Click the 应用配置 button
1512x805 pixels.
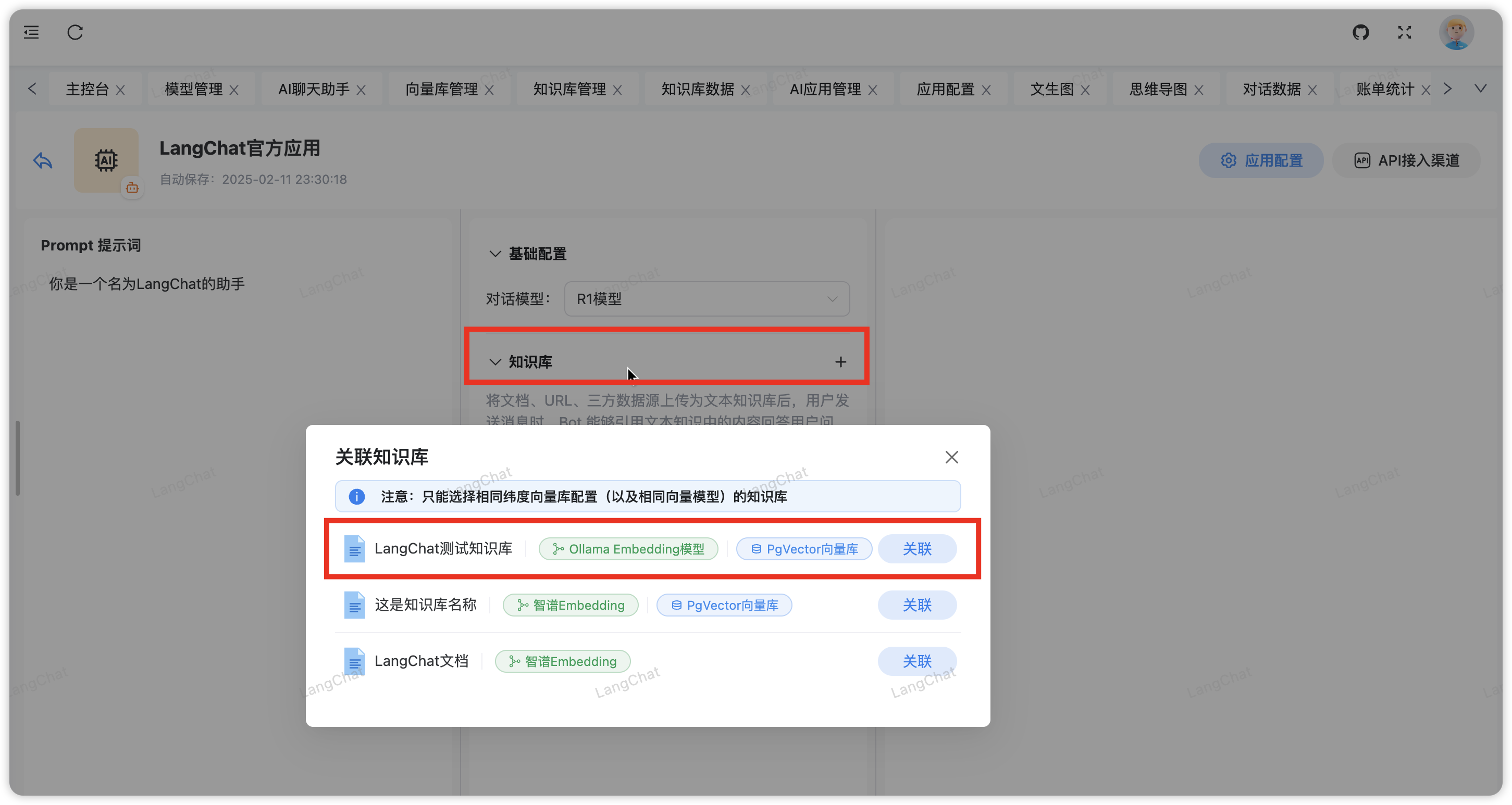[x=1261, y=160]
